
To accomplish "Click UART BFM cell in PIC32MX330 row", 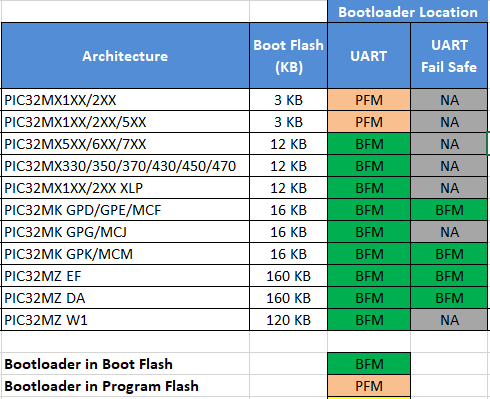I will point(369,166).
